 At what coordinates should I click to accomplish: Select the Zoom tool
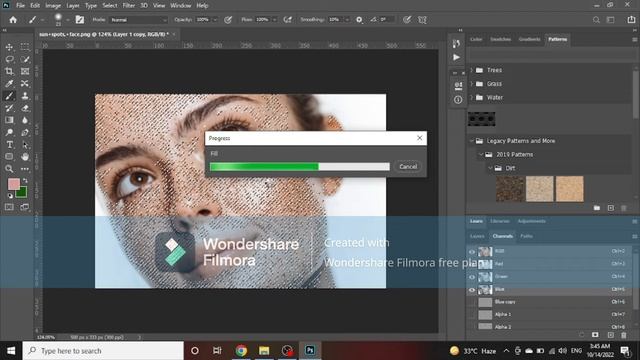(x=9, y=169)
